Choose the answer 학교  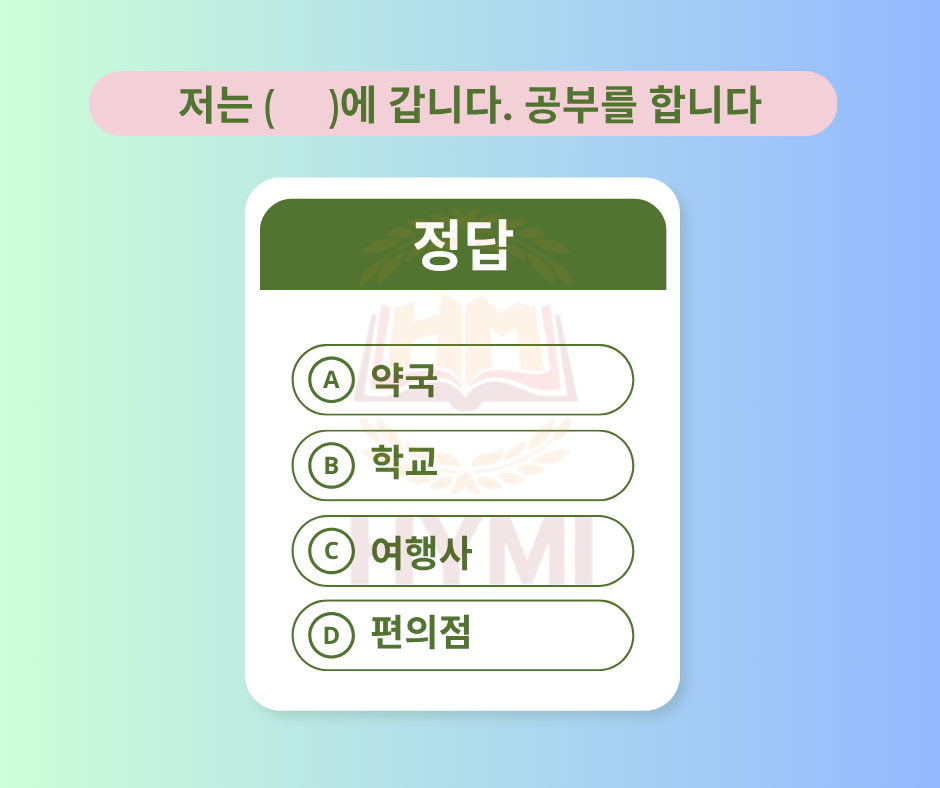(404, 461)
